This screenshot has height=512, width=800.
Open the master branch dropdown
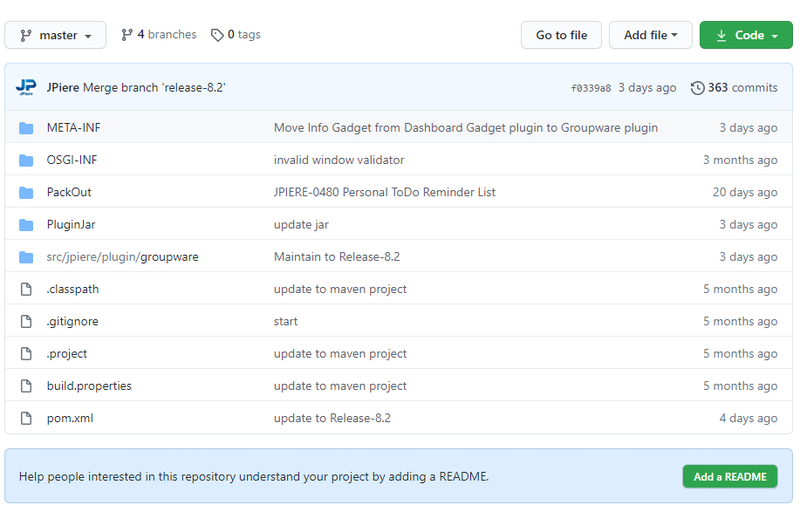55,35
